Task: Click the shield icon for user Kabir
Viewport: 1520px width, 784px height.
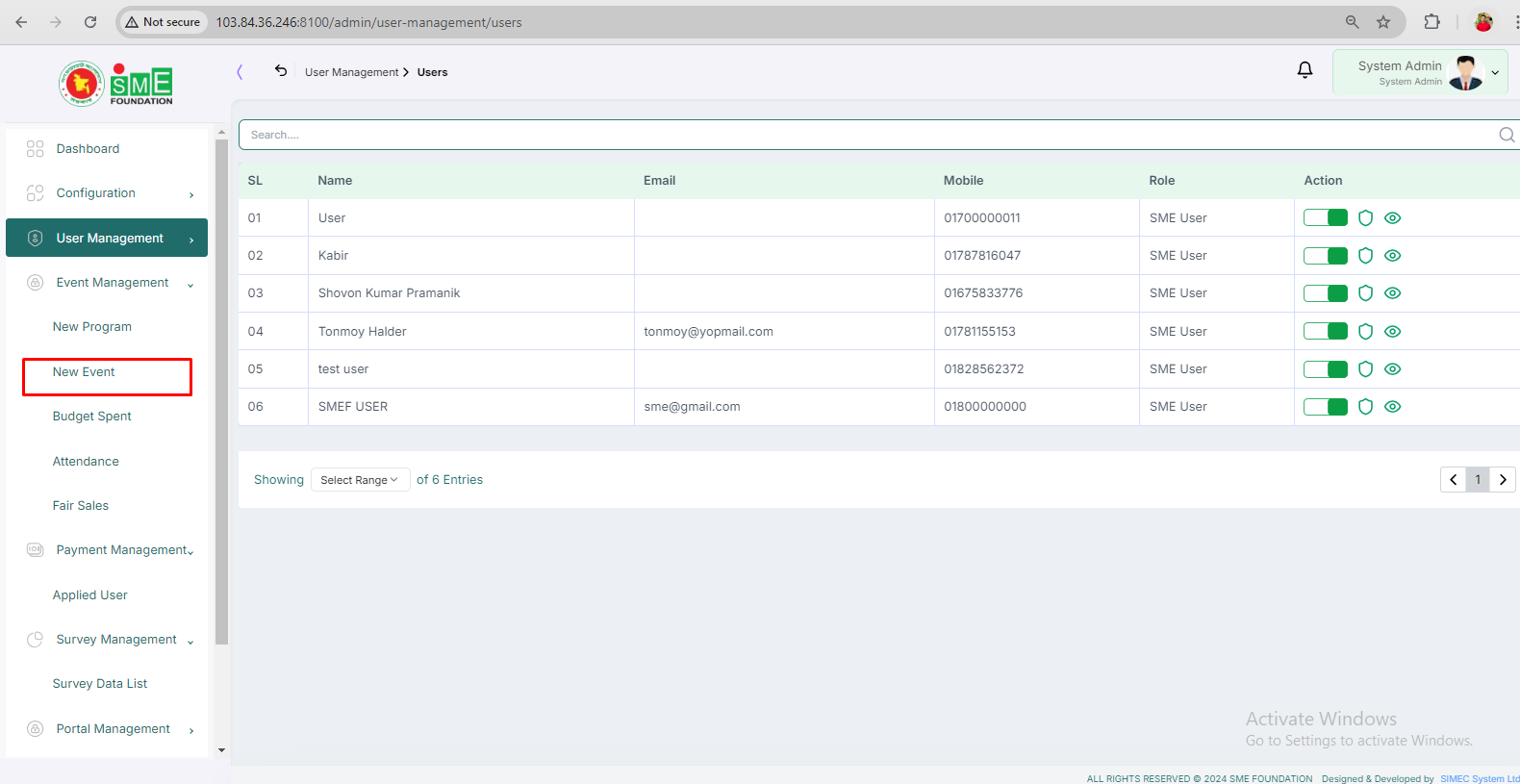Action: pos(1365,256)
